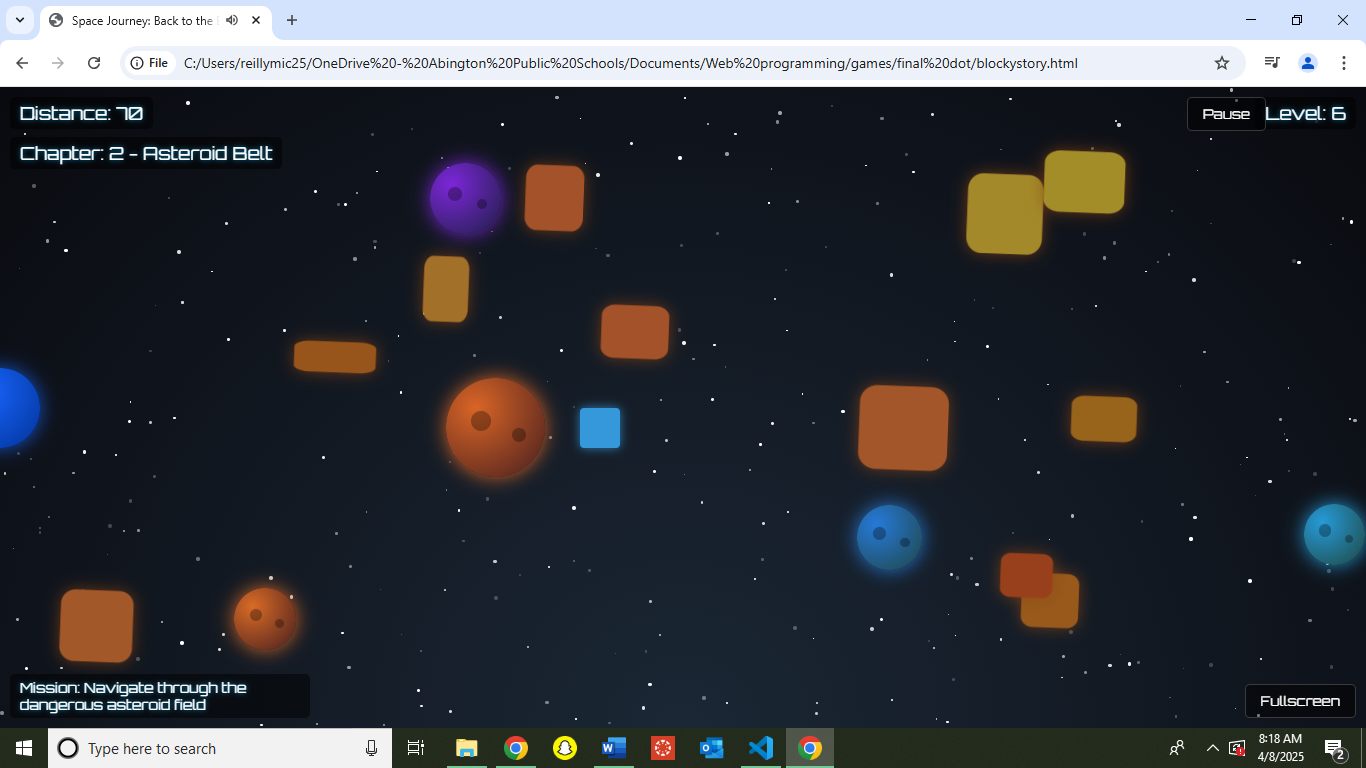This screenshot has width=1366, height=768.
Task: Bookmark this page with the star icon
Action: point(1221,63)
